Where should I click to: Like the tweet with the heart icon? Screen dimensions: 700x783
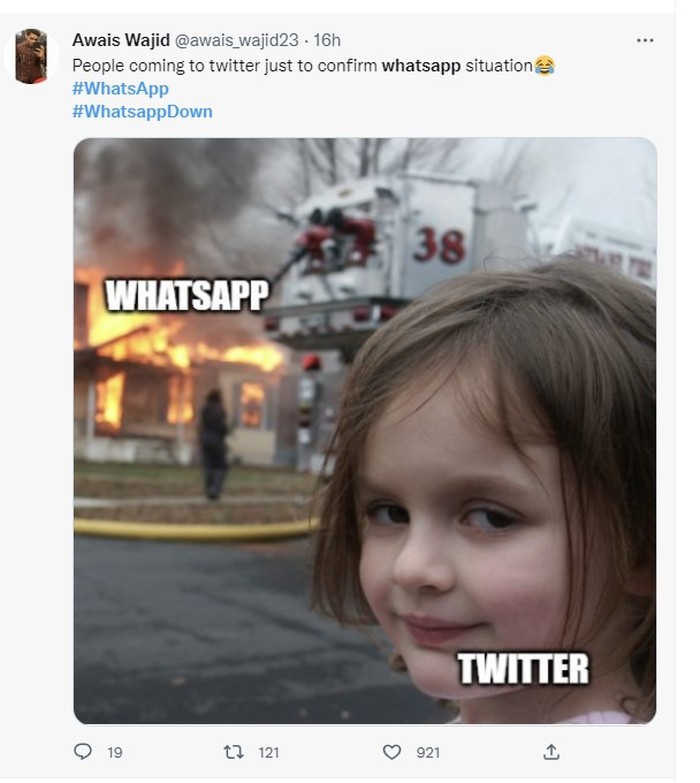tap(392, 752)
